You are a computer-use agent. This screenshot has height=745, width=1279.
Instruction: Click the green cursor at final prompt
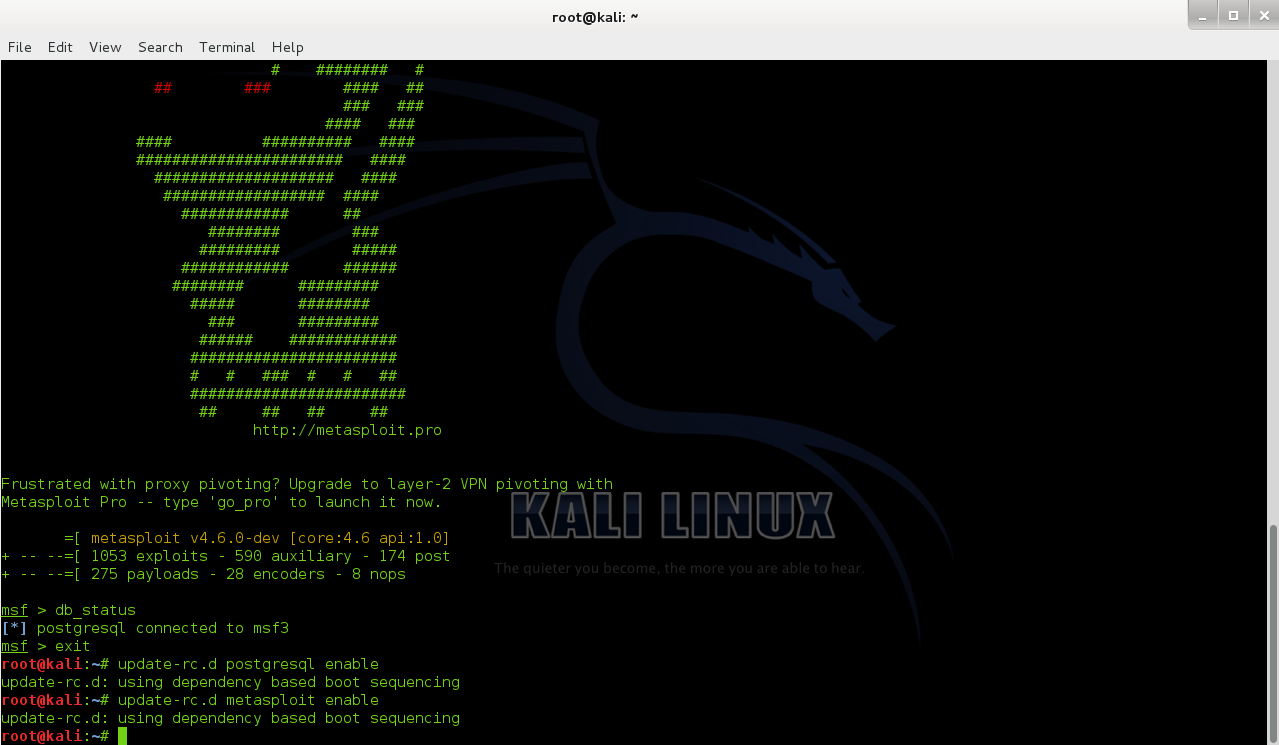click(123, 736)
